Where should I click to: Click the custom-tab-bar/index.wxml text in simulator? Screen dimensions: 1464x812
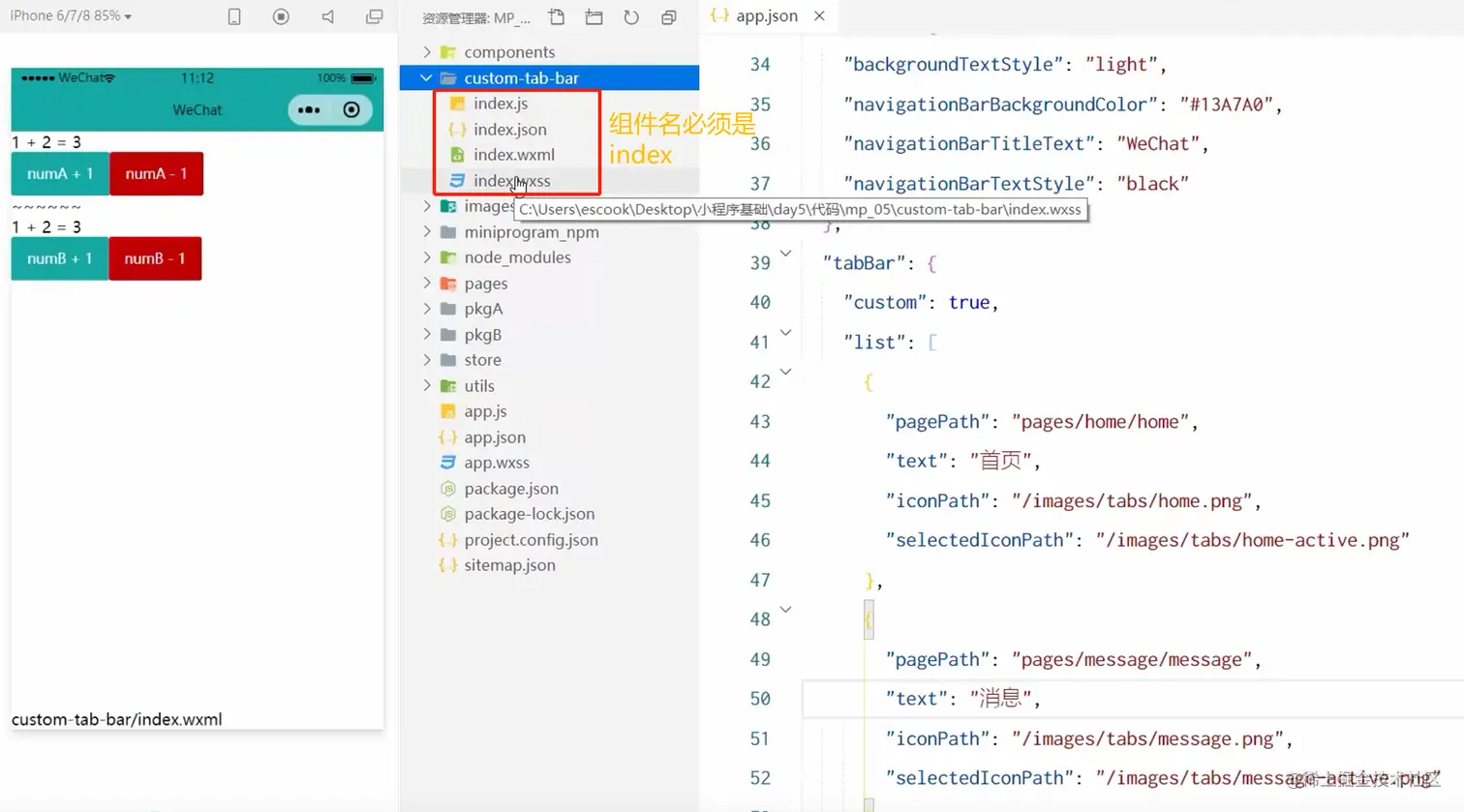pos(116,719)
